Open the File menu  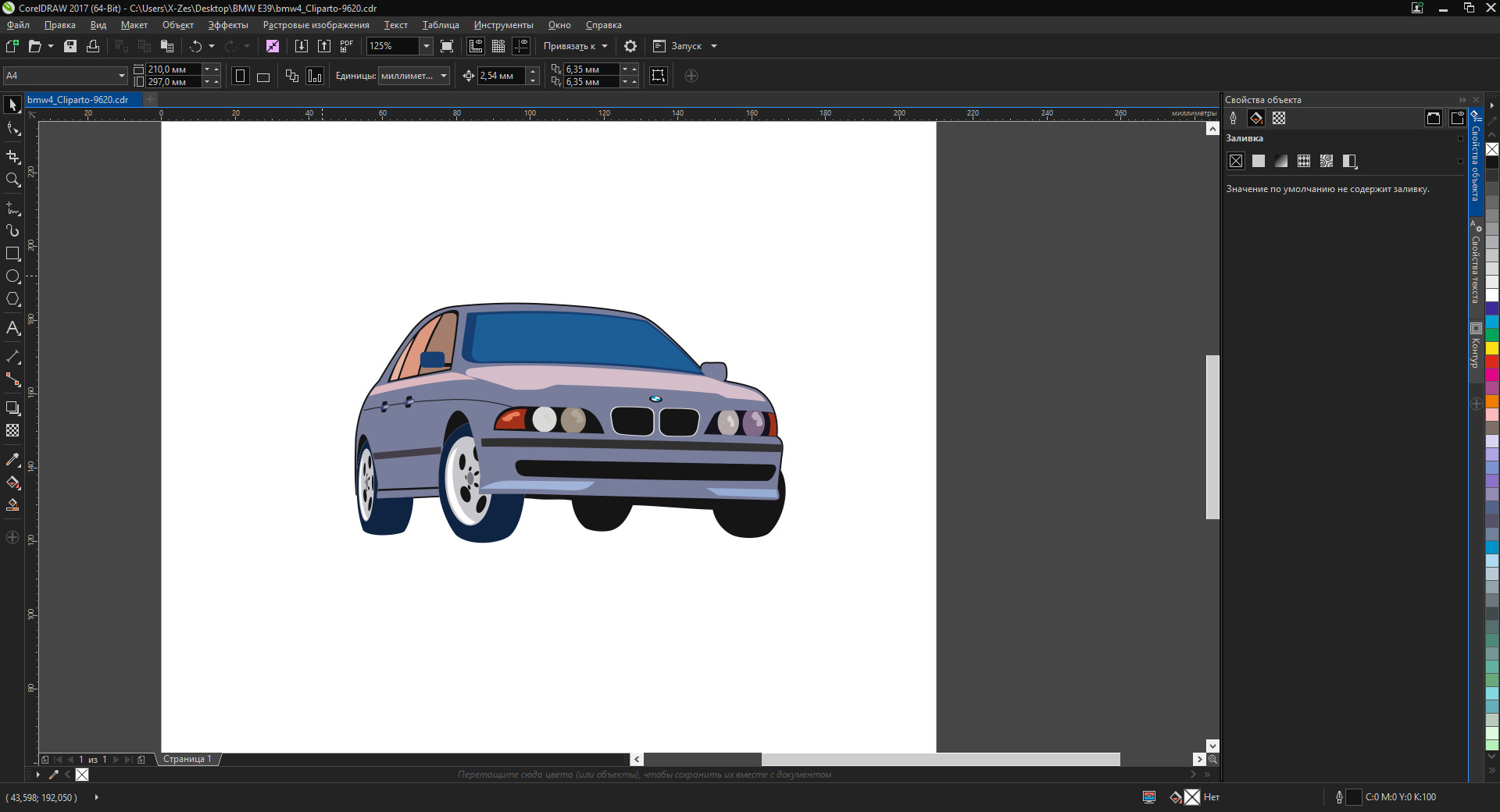(x=18, y=25)
